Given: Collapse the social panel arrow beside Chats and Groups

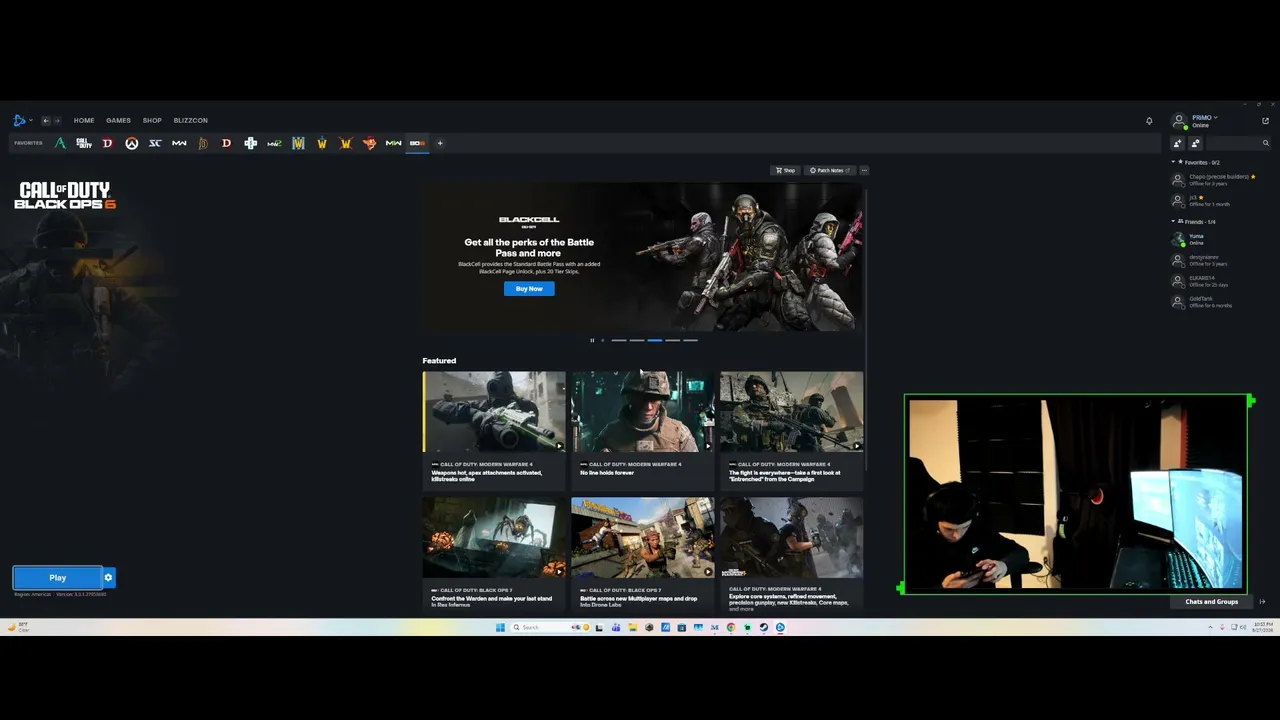Looking at the screenshot, I should coord(1262,602).
